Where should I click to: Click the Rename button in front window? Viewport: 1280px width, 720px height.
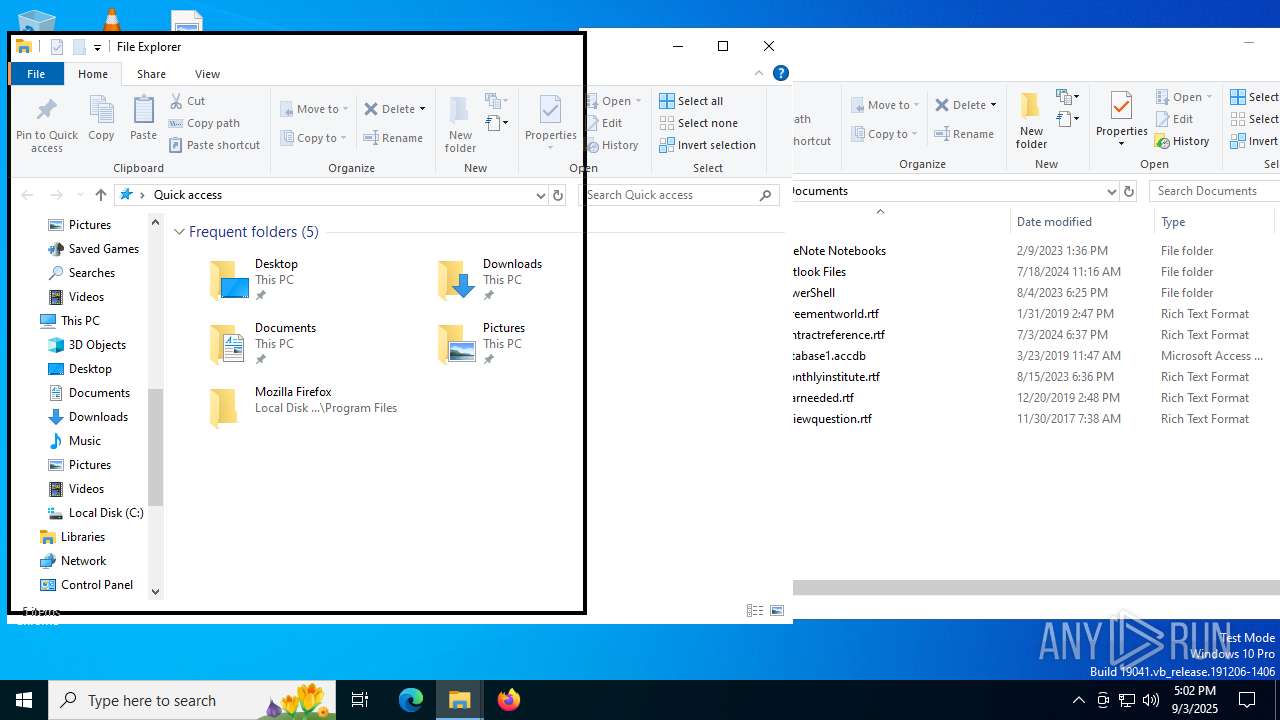392,138
